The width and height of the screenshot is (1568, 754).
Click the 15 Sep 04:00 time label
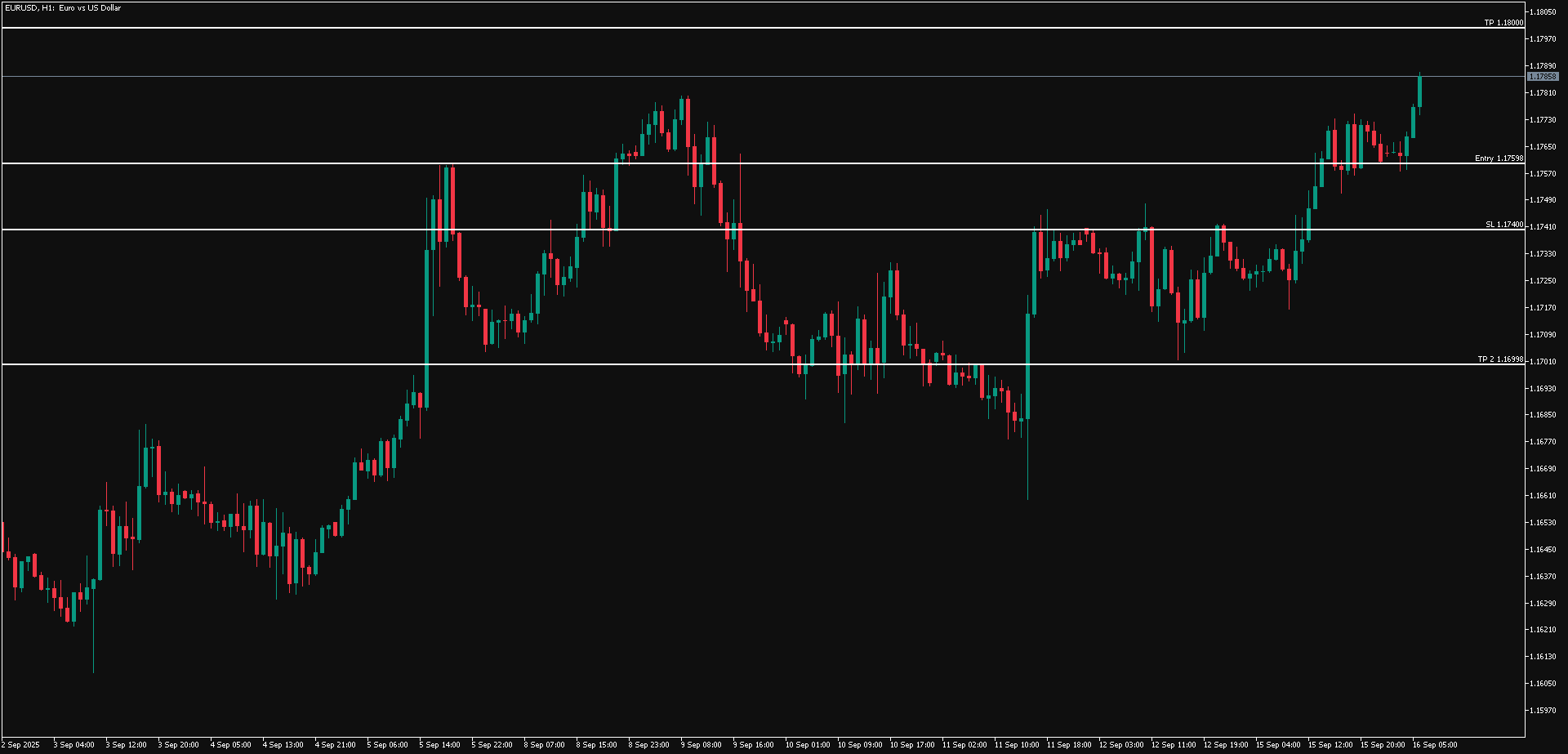click(1277, 745)
